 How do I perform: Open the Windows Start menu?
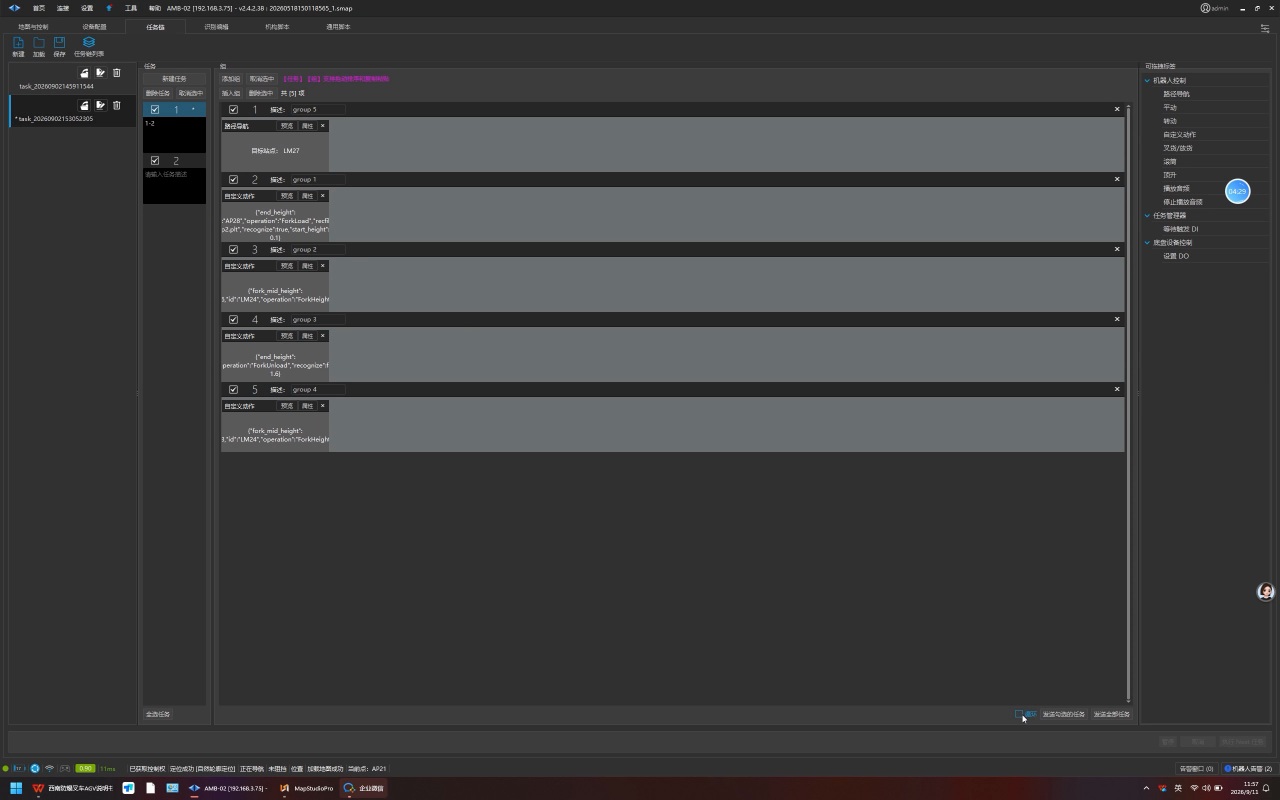pos(16,788)
